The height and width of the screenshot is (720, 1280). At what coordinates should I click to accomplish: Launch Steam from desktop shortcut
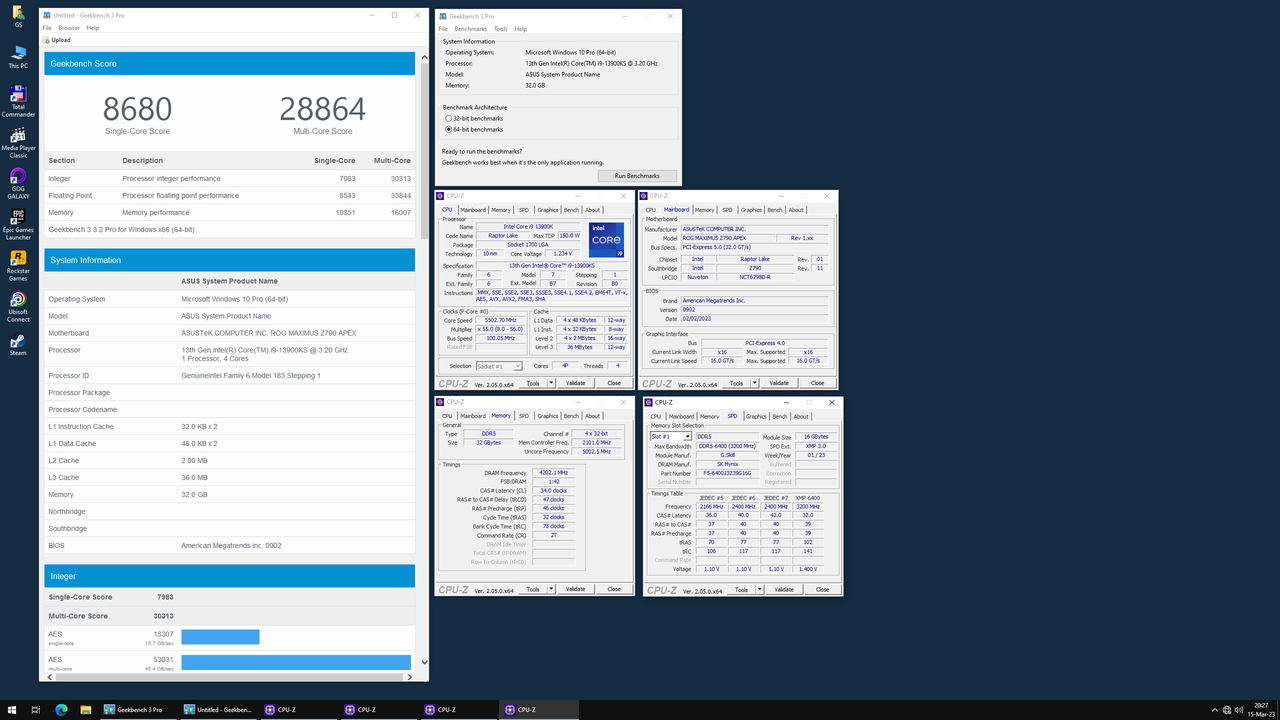(x=18, y=345)
